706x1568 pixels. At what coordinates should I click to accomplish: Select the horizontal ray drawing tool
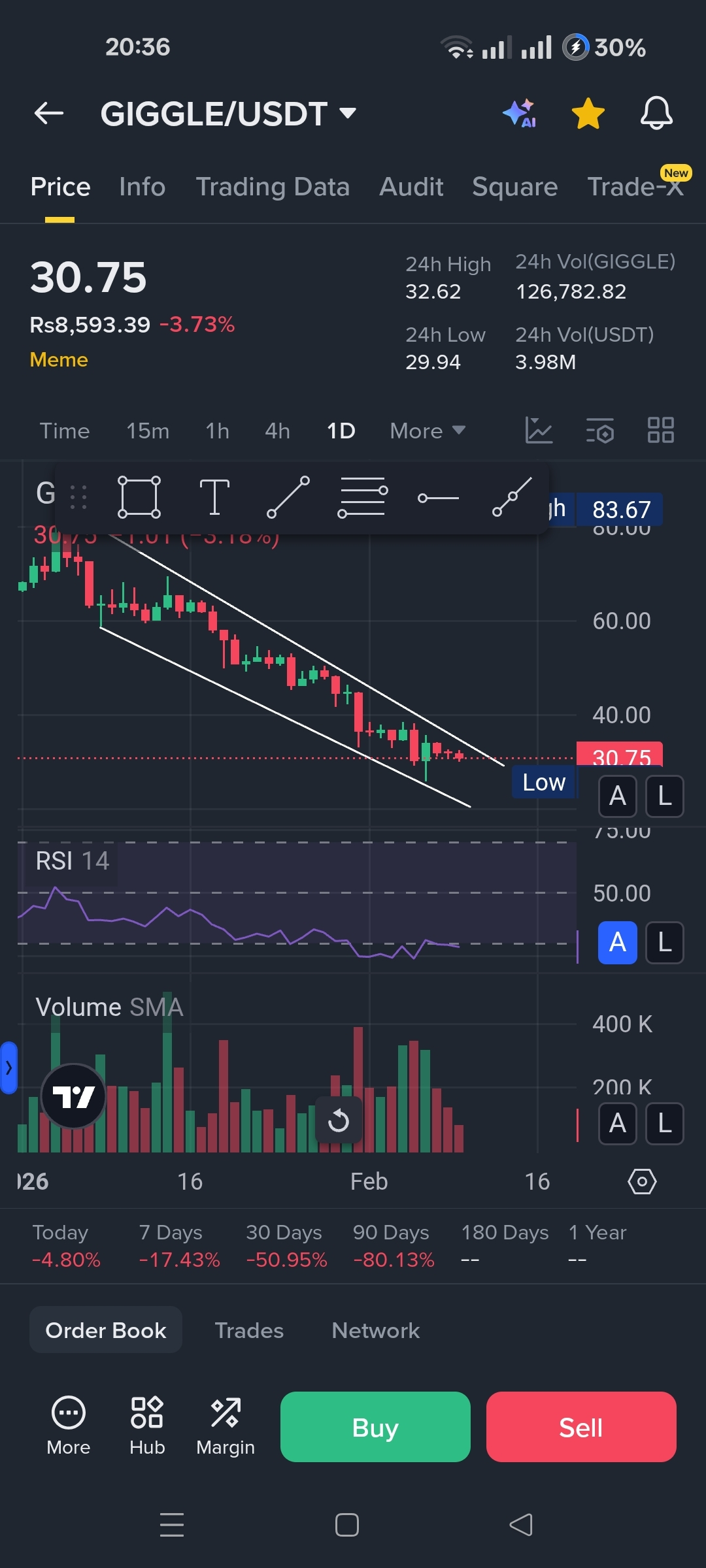click(438, 498)
